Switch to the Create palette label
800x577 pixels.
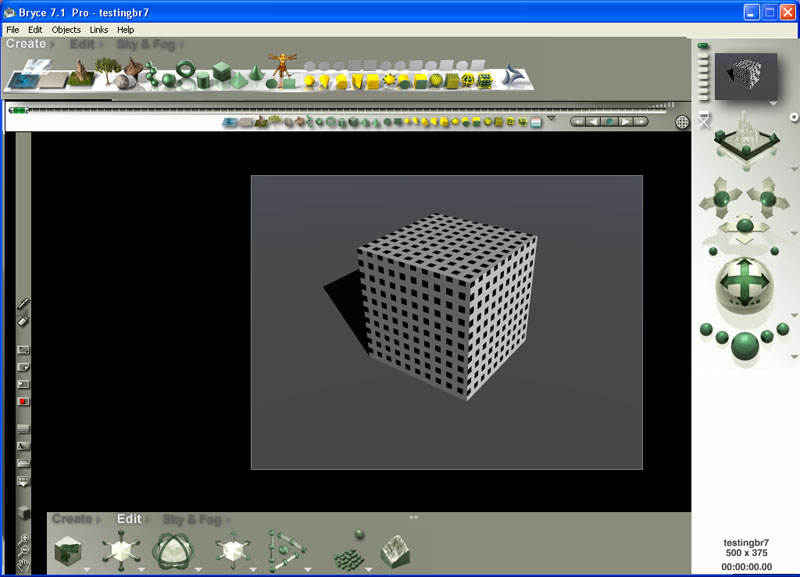point(28,44)
